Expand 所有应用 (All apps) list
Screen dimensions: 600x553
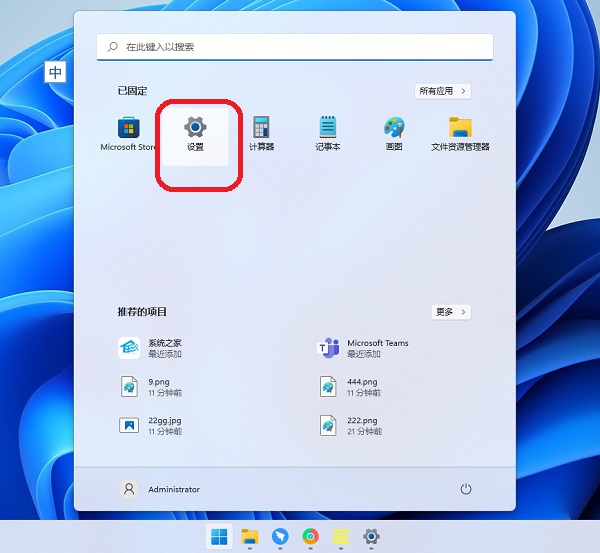point(442,91)
